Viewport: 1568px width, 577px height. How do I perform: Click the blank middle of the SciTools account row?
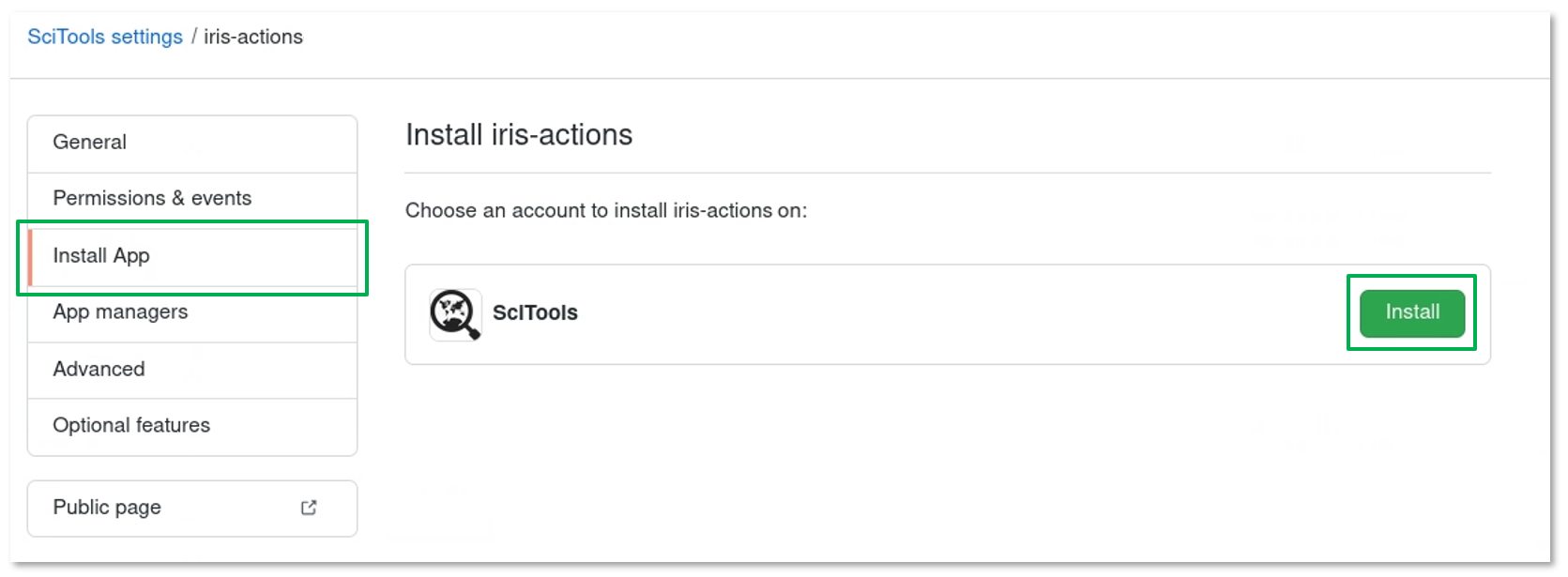(938, 314)
